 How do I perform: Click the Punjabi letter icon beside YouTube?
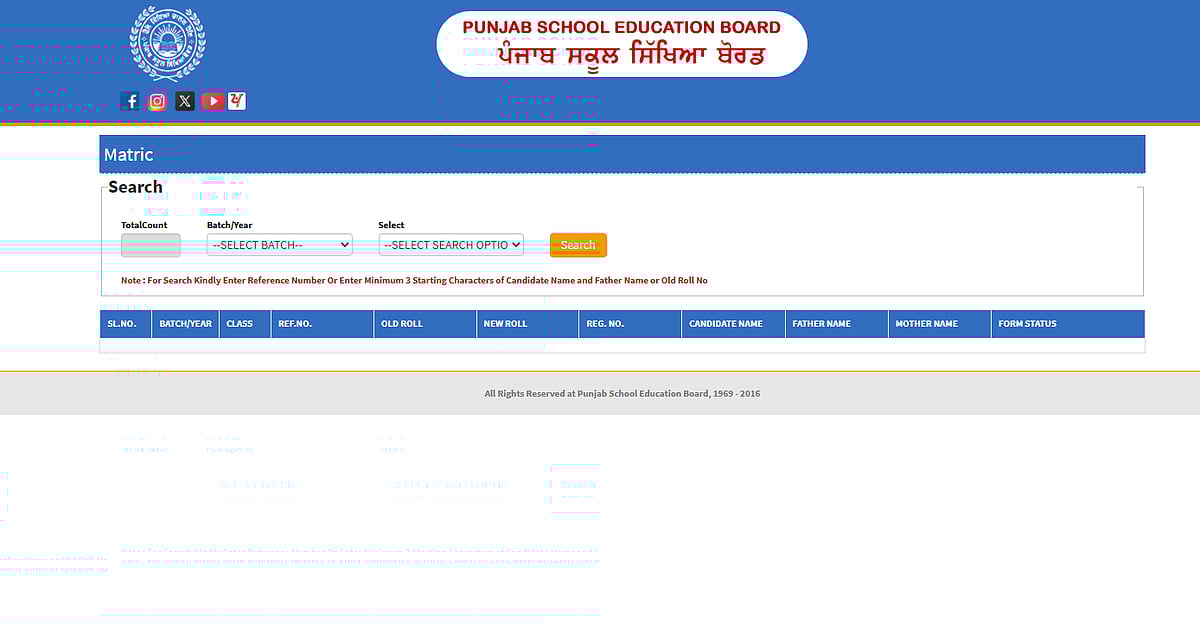pyautogui.click(x=237, y=101)
